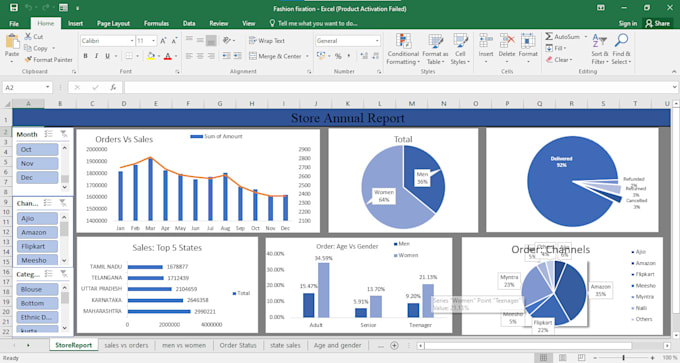
Task: Expand the Merge & Center dropdown arrow
Action: [x=307, y=56]
